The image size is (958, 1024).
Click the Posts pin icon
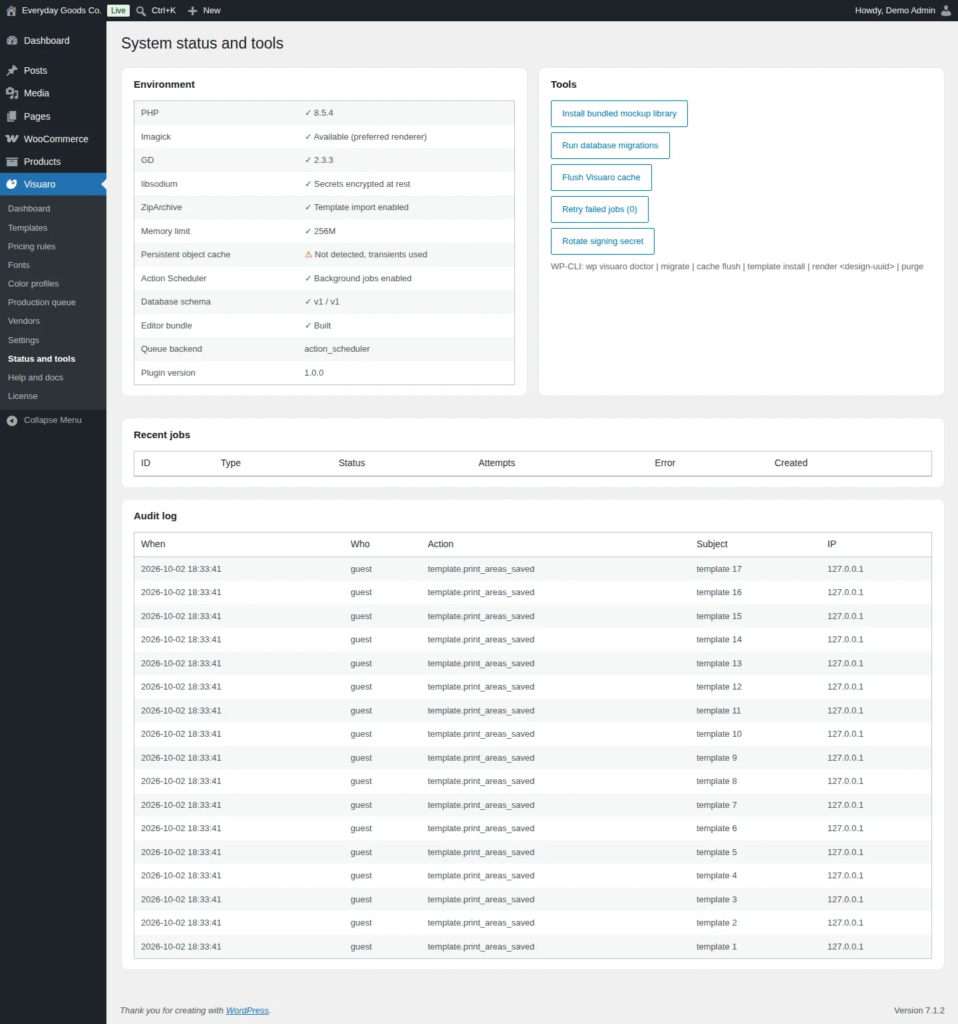(x=12, y=71)
